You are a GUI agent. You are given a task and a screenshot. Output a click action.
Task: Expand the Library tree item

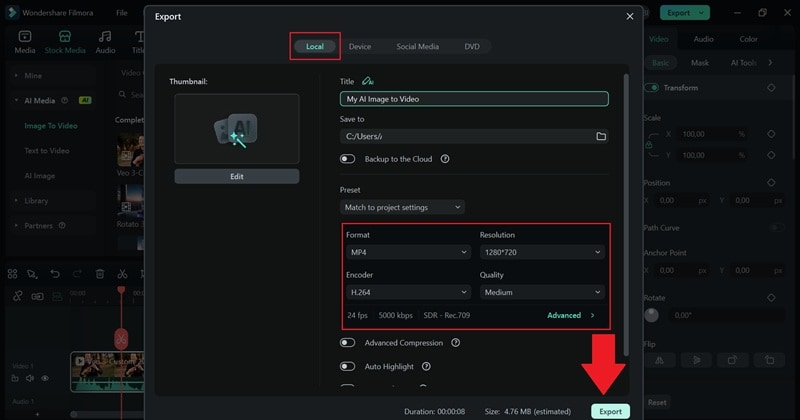16,201
